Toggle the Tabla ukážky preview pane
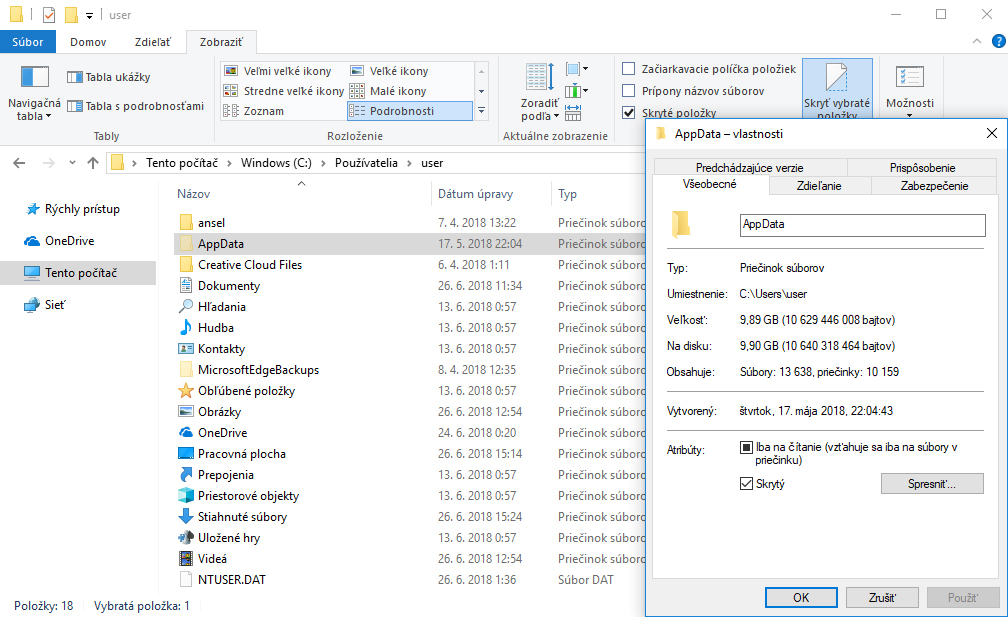 (x=109, y=77)
